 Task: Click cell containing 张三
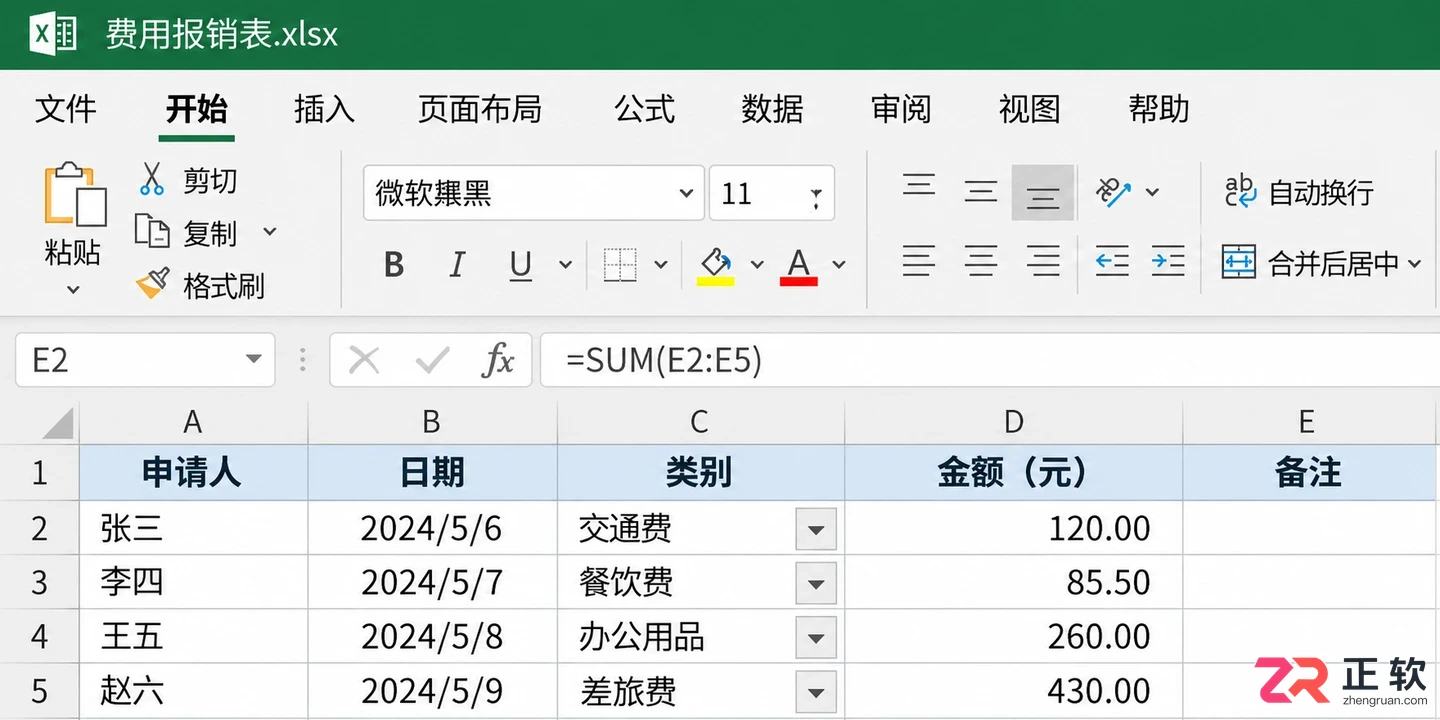click(193, 528)
